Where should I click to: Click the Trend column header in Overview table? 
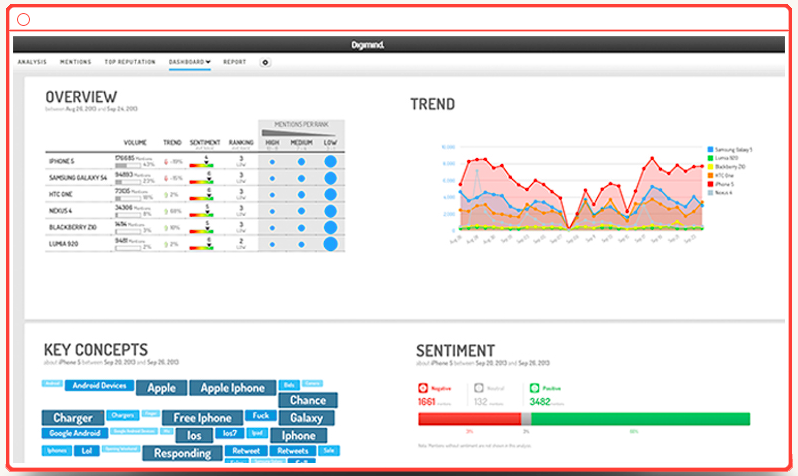click(x=173, y=143)
